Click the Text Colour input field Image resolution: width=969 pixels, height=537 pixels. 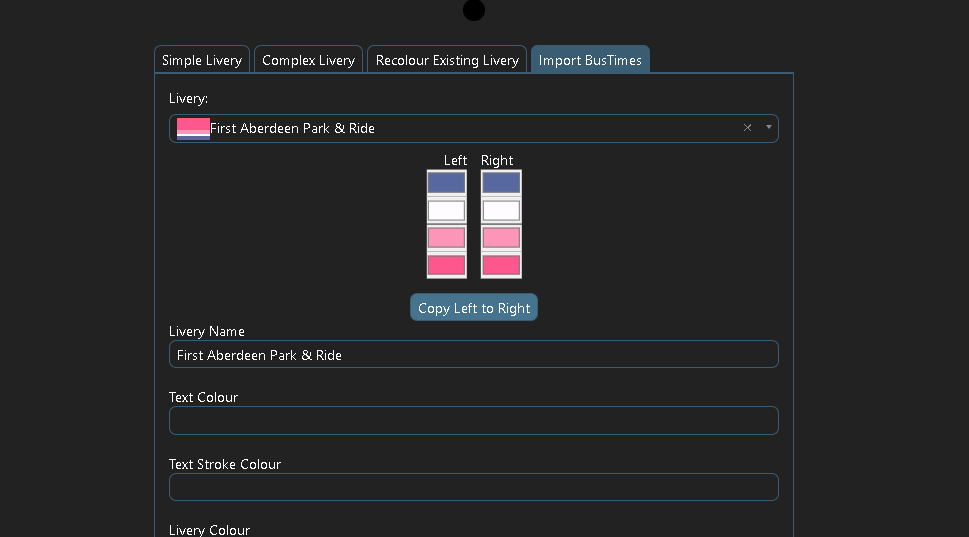[473, 421]
